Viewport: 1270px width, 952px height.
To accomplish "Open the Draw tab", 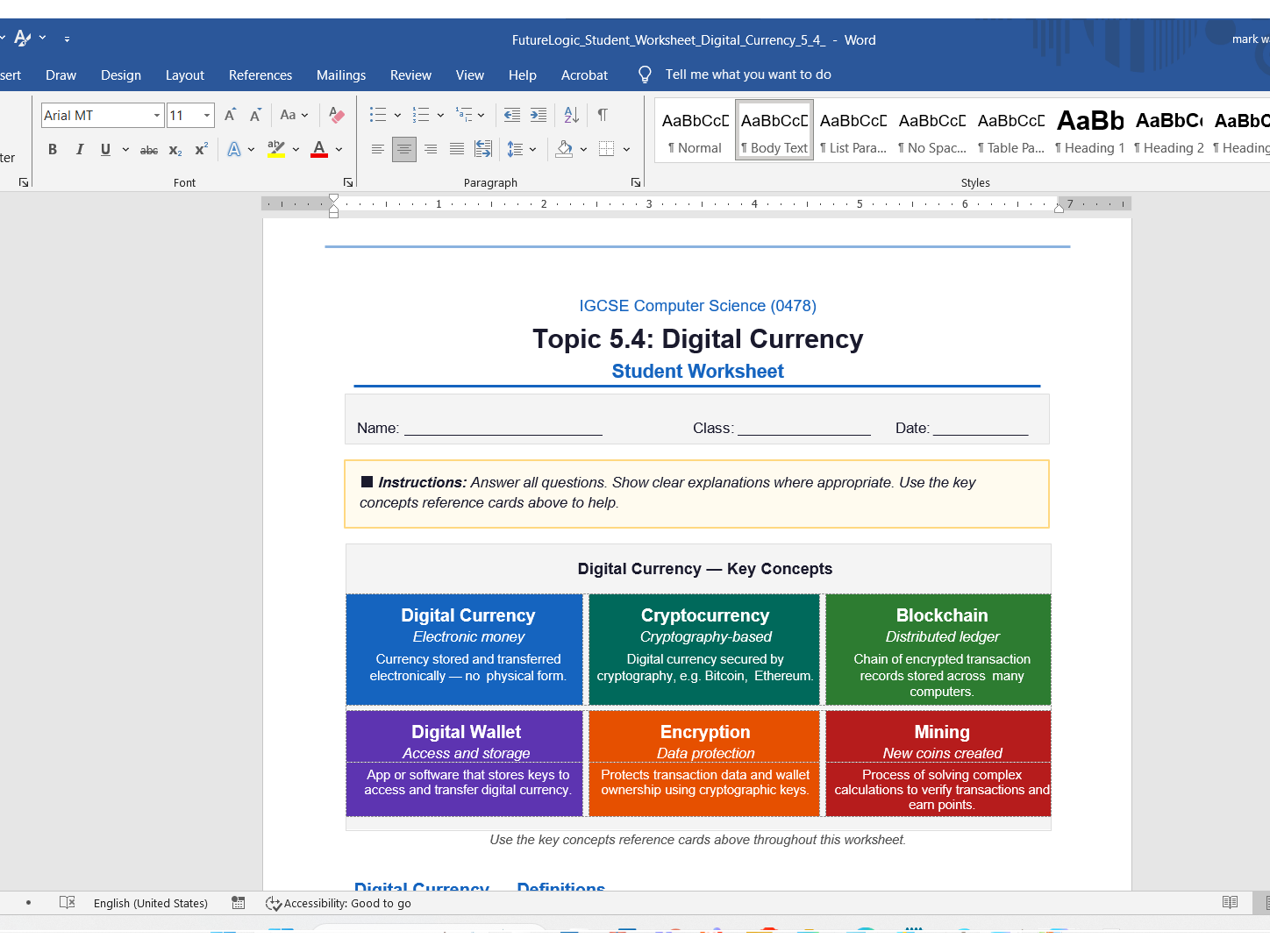I will point(61,75).
